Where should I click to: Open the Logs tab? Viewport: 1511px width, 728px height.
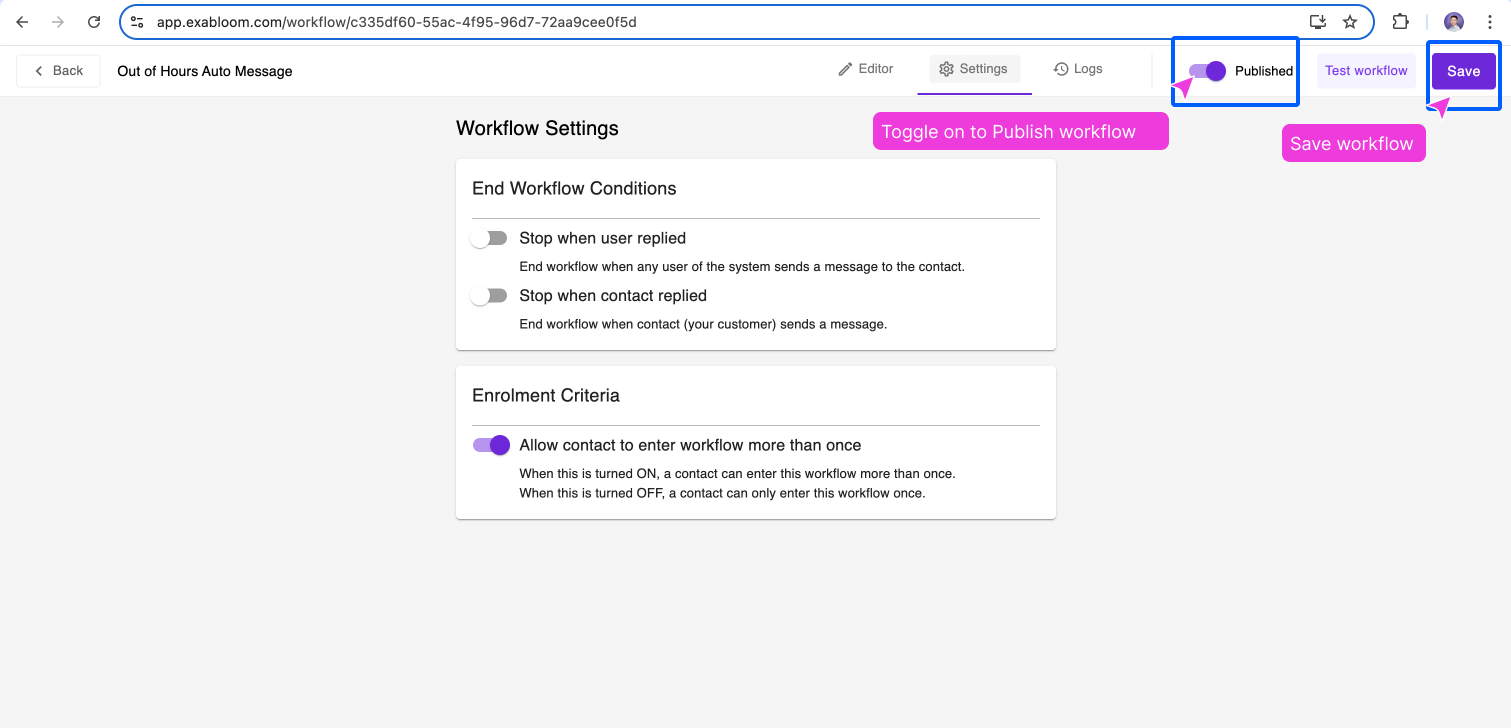(1078, 69)
